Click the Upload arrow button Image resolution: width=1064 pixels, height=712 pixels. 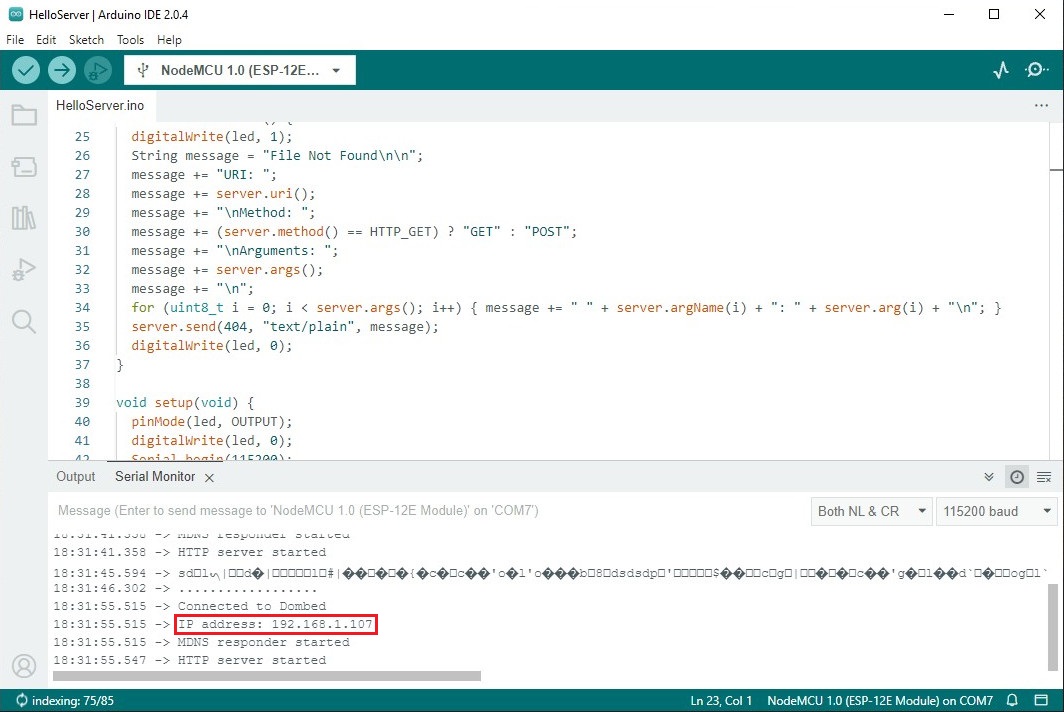(62, 70)
